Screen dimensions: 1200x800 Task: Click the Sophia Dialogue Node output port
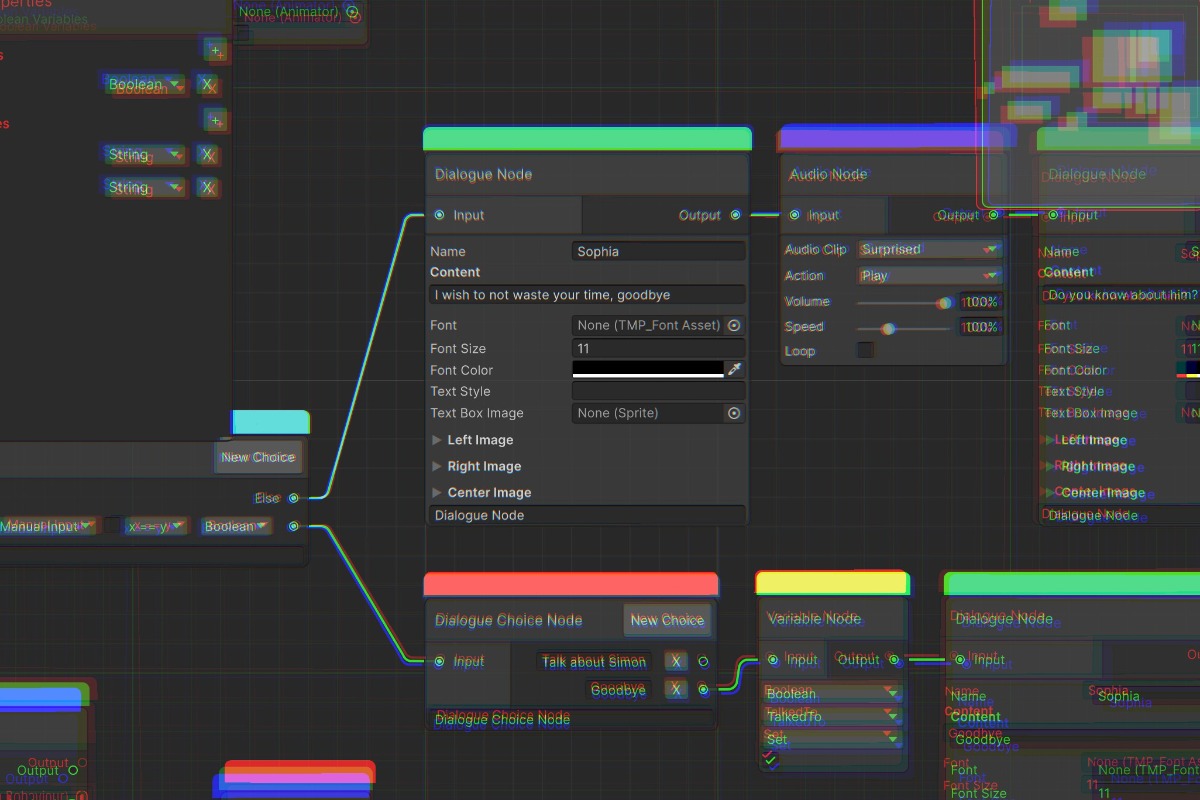[736, 215]
